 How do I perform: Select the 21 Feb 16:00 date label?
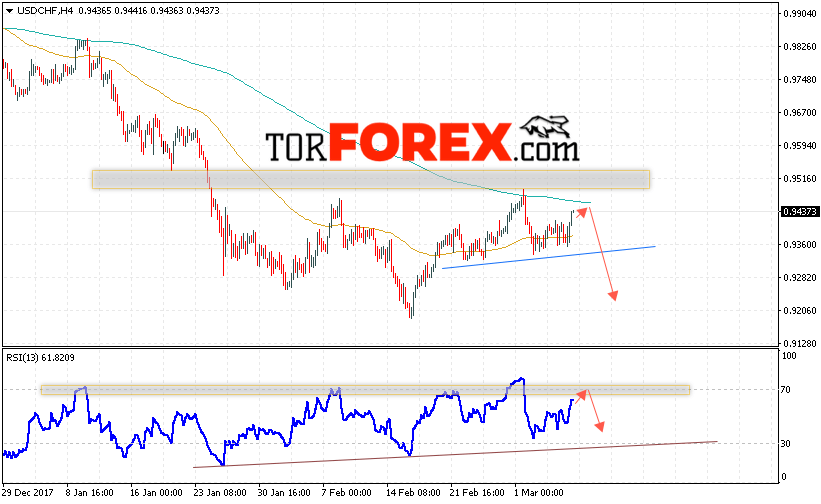(477, 493)
